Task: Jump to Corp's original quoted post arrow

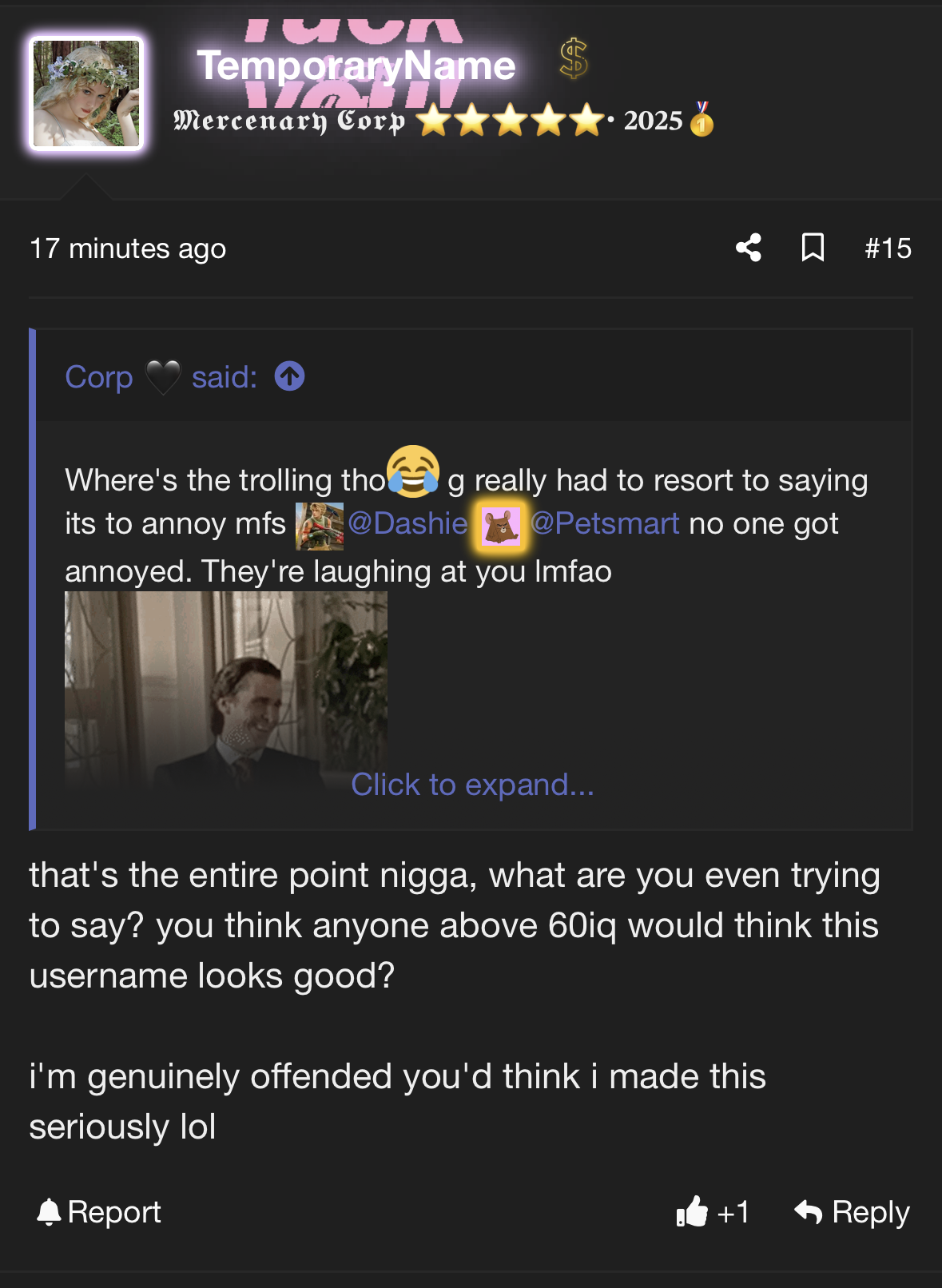Action: pos(289,376)
